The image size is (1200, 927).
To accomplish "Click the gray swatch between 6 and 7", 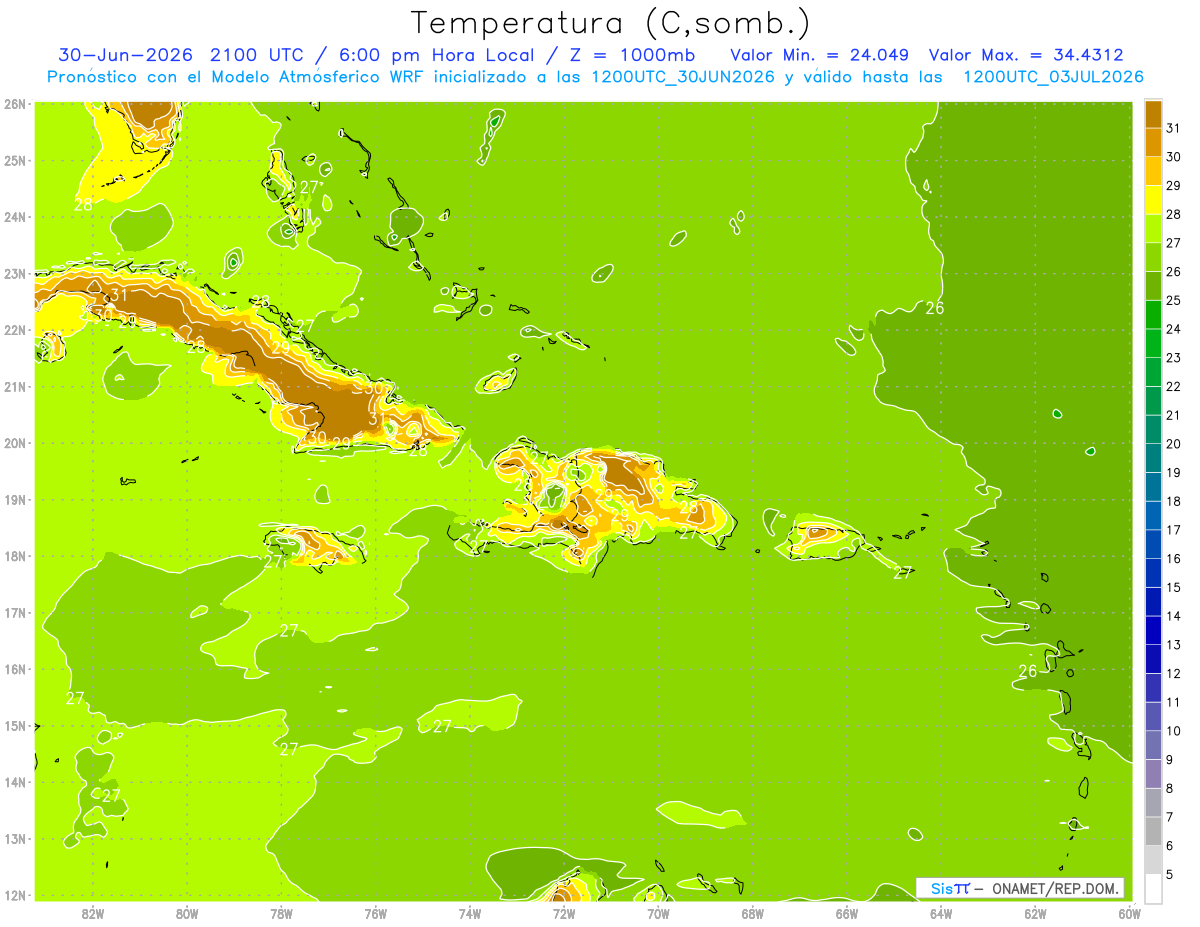I will pyautogui.click(x=1153, y=831).
